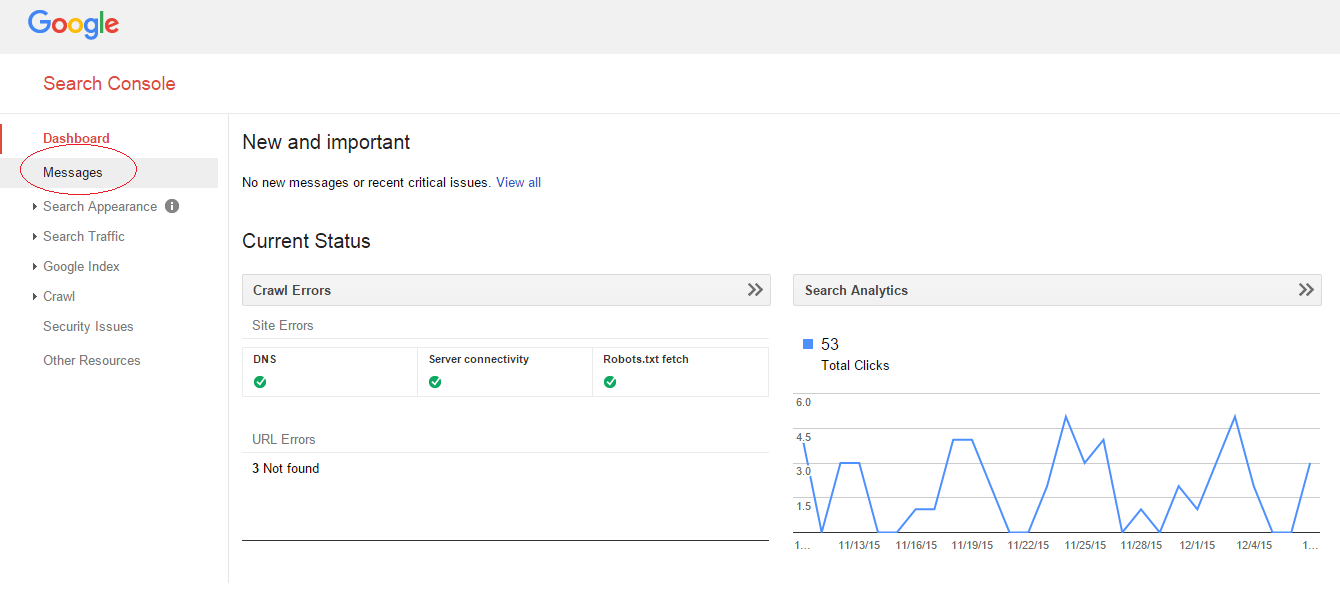Expand the Search Appearance triangle

pyautogui.click(x=35, y=207)
